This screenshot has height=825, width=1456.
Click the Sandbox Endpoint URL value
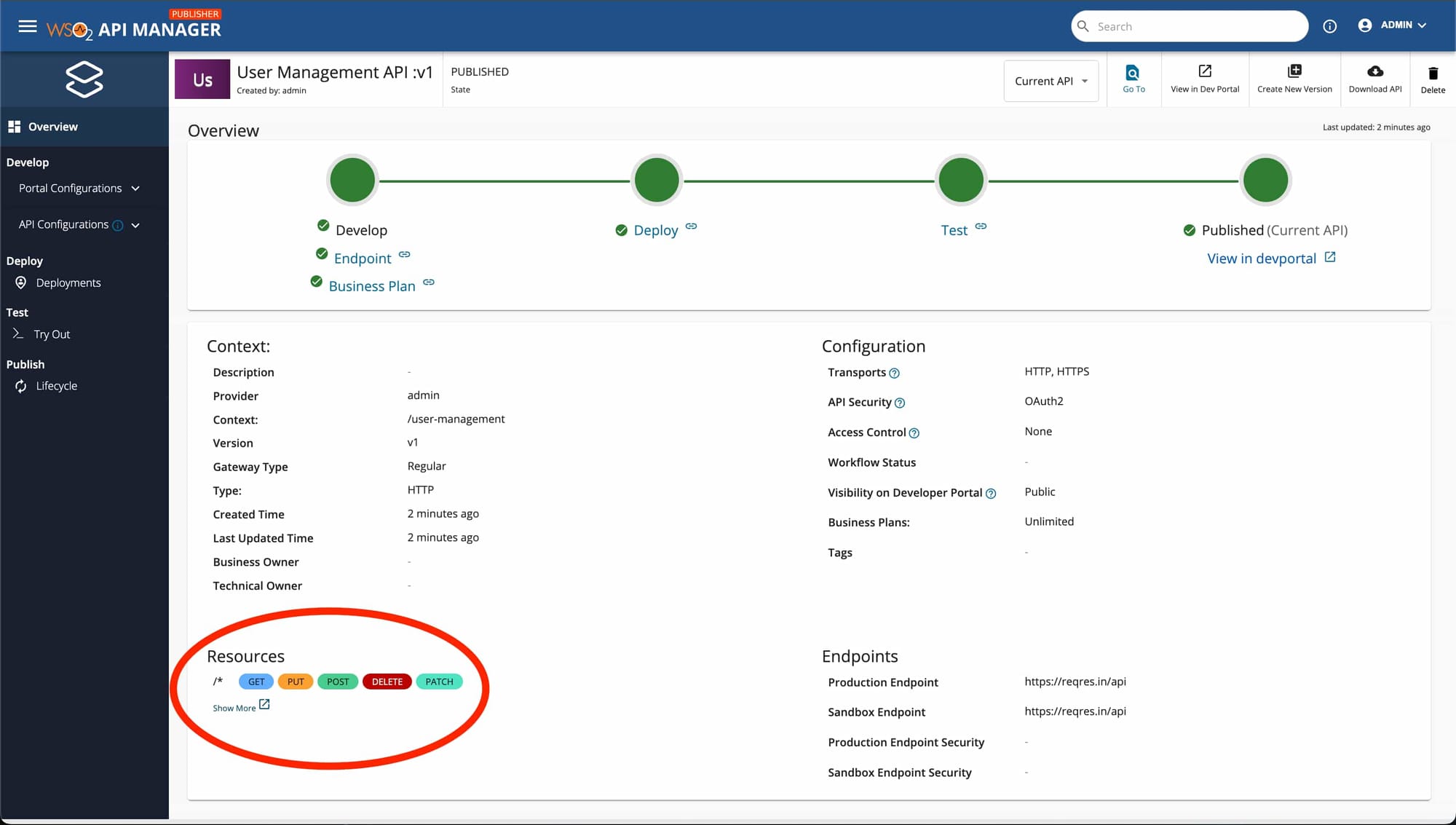[x=1075, y=711]
